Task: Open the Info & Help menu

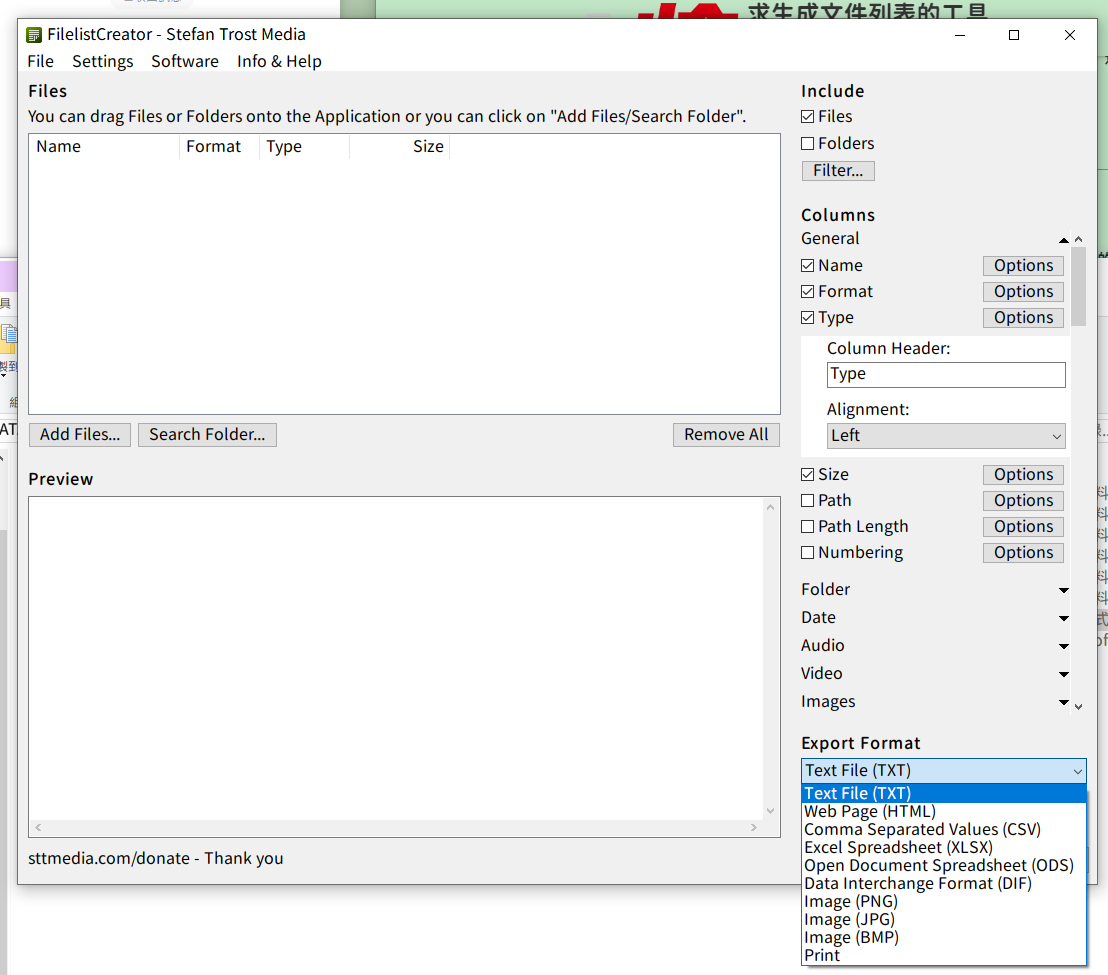Action: 279,62
